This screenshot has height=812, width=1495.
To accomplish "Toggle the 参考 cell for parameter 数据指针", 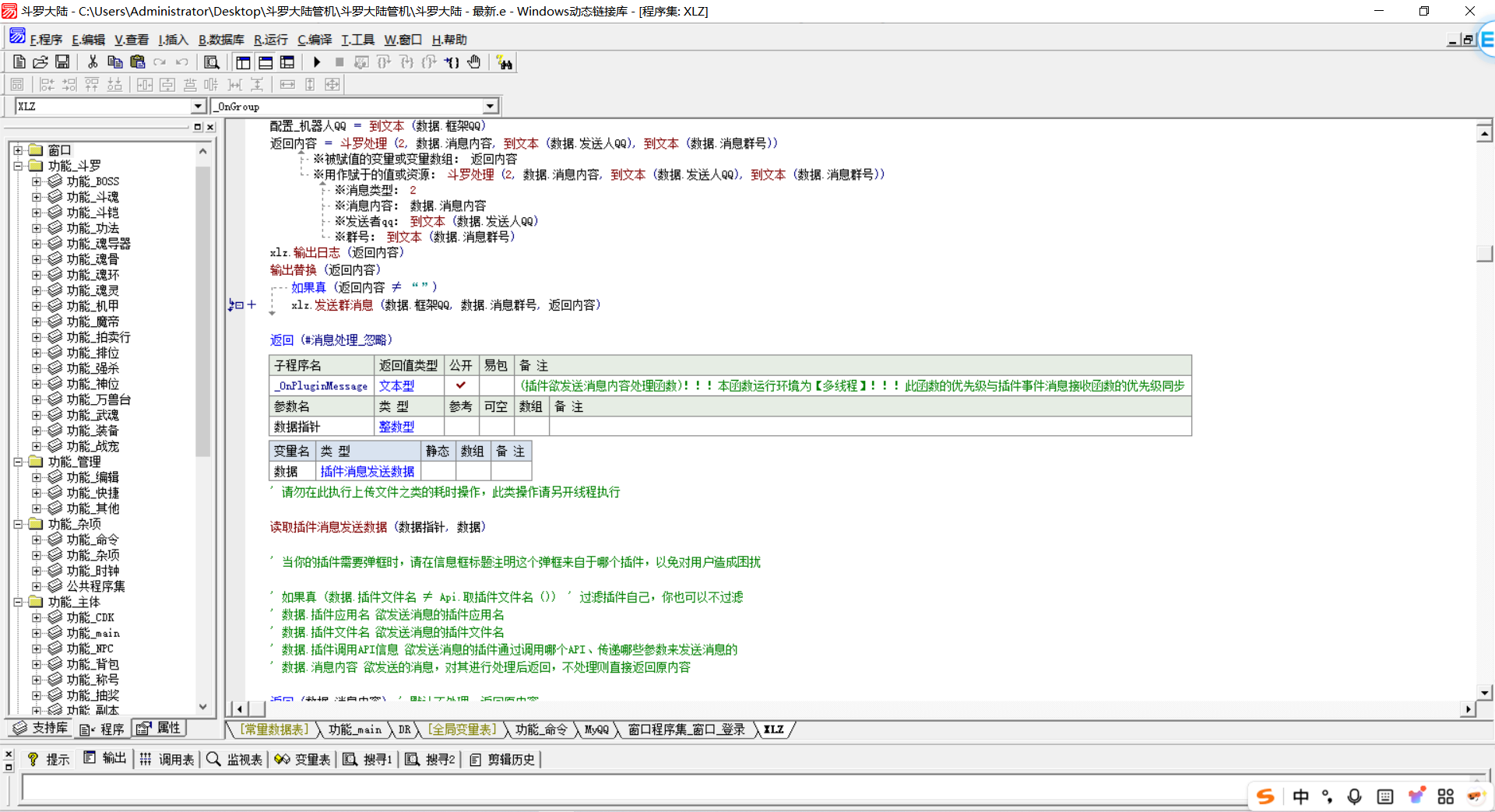I will pyautogui.click(x=461, y=427).
